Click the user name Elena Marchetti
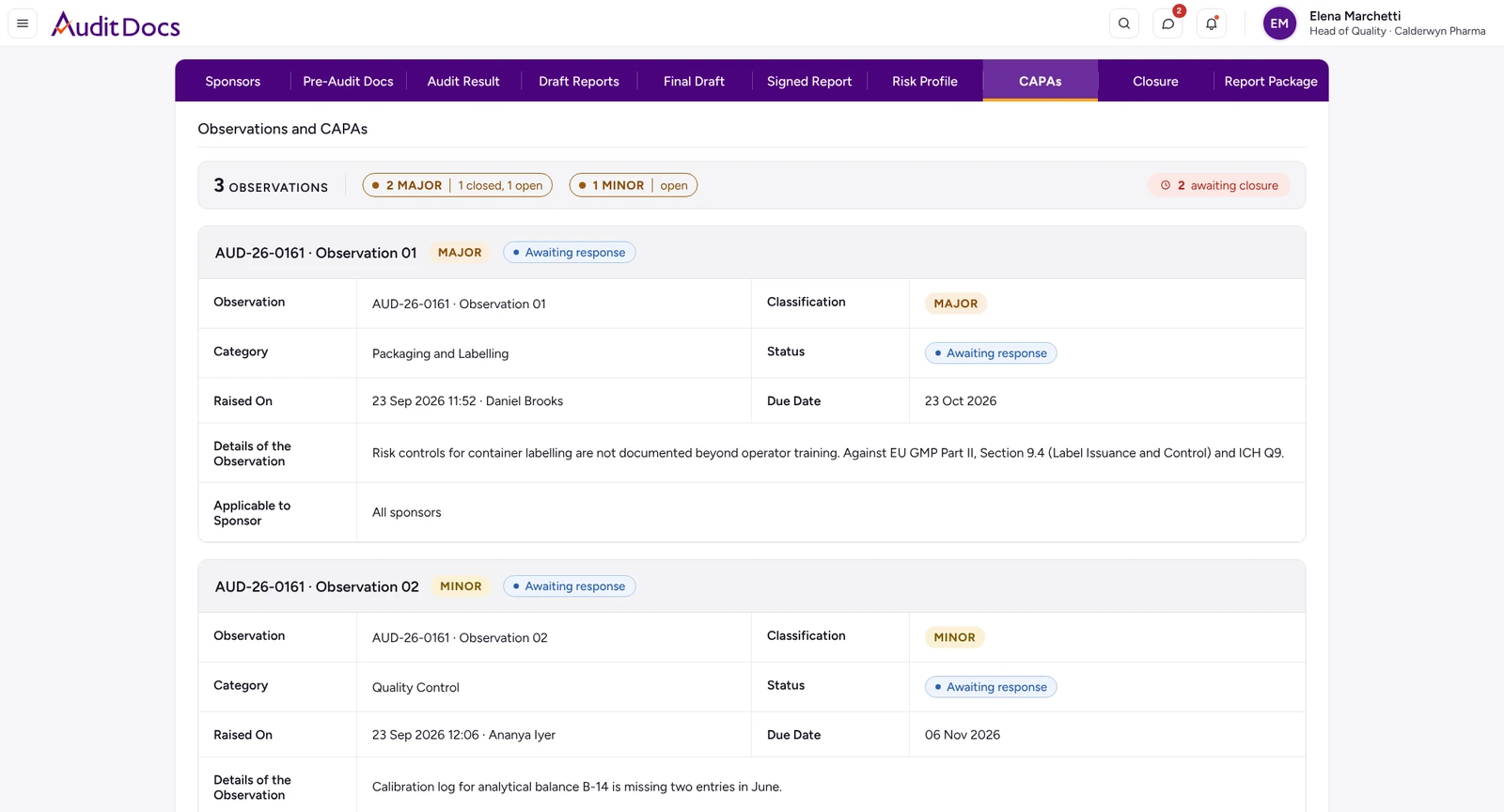Viewport: 1504px width, 812px height. [x=1355, y=16]
